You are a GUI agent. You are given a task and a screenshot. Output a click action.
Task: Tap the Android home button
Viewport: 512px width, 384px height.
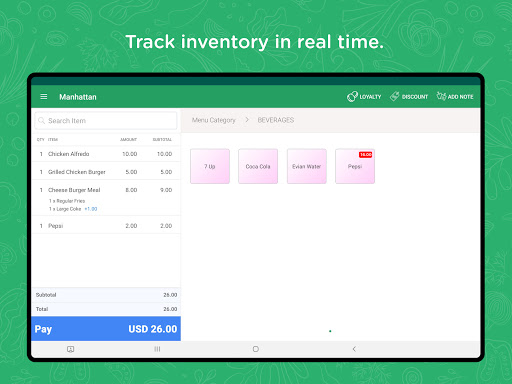[256, 349]
